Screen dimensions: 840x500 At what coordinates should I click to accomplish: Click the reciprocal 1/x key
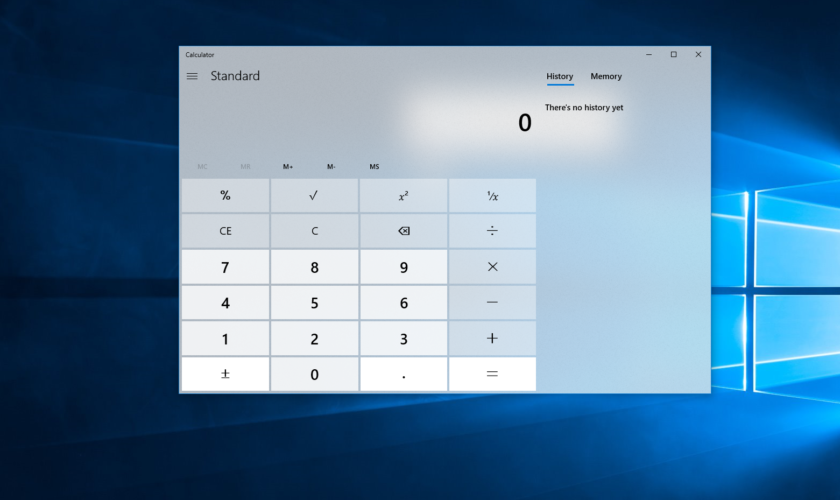492,196
